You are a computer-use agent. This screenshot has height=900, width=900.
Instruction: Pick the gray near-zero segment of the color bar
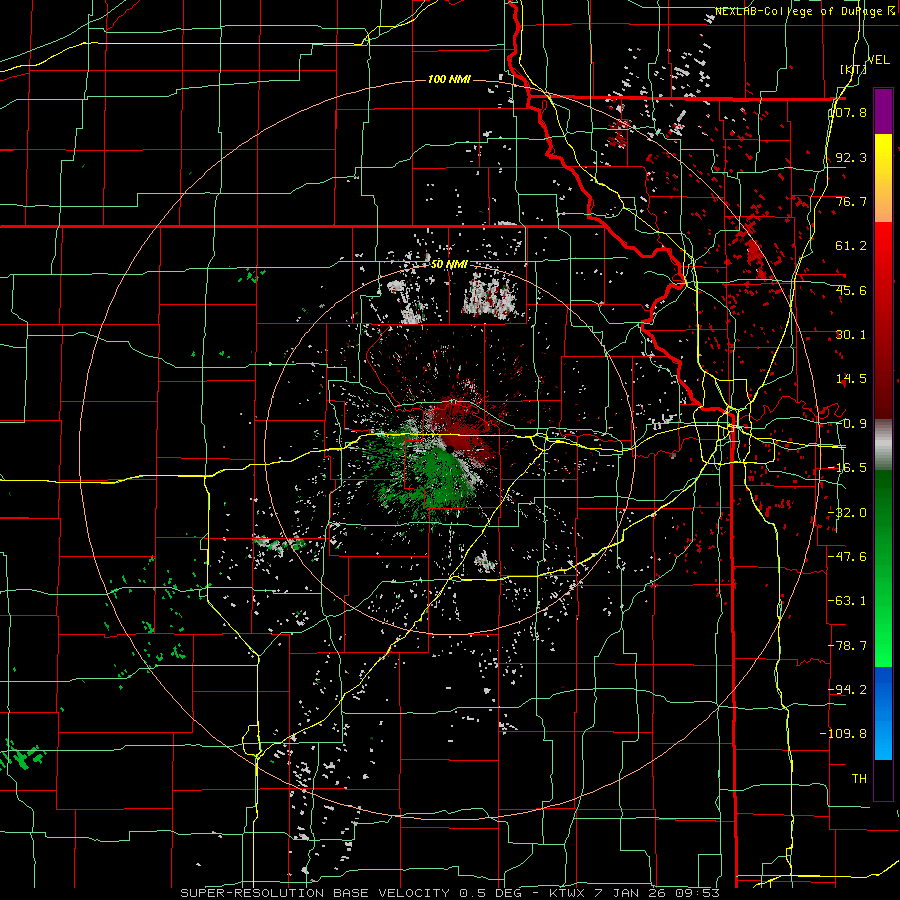883,445
